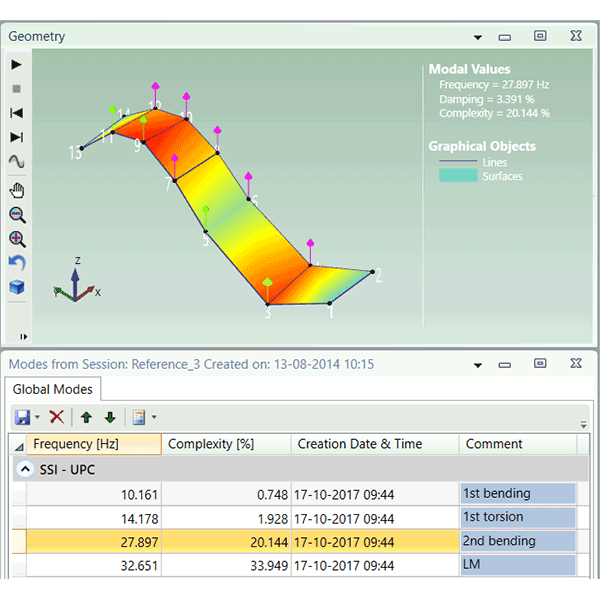Open the 3D cube view options
Image resolution: width=600 pixels, height=600 pixels.
point(17,288)
